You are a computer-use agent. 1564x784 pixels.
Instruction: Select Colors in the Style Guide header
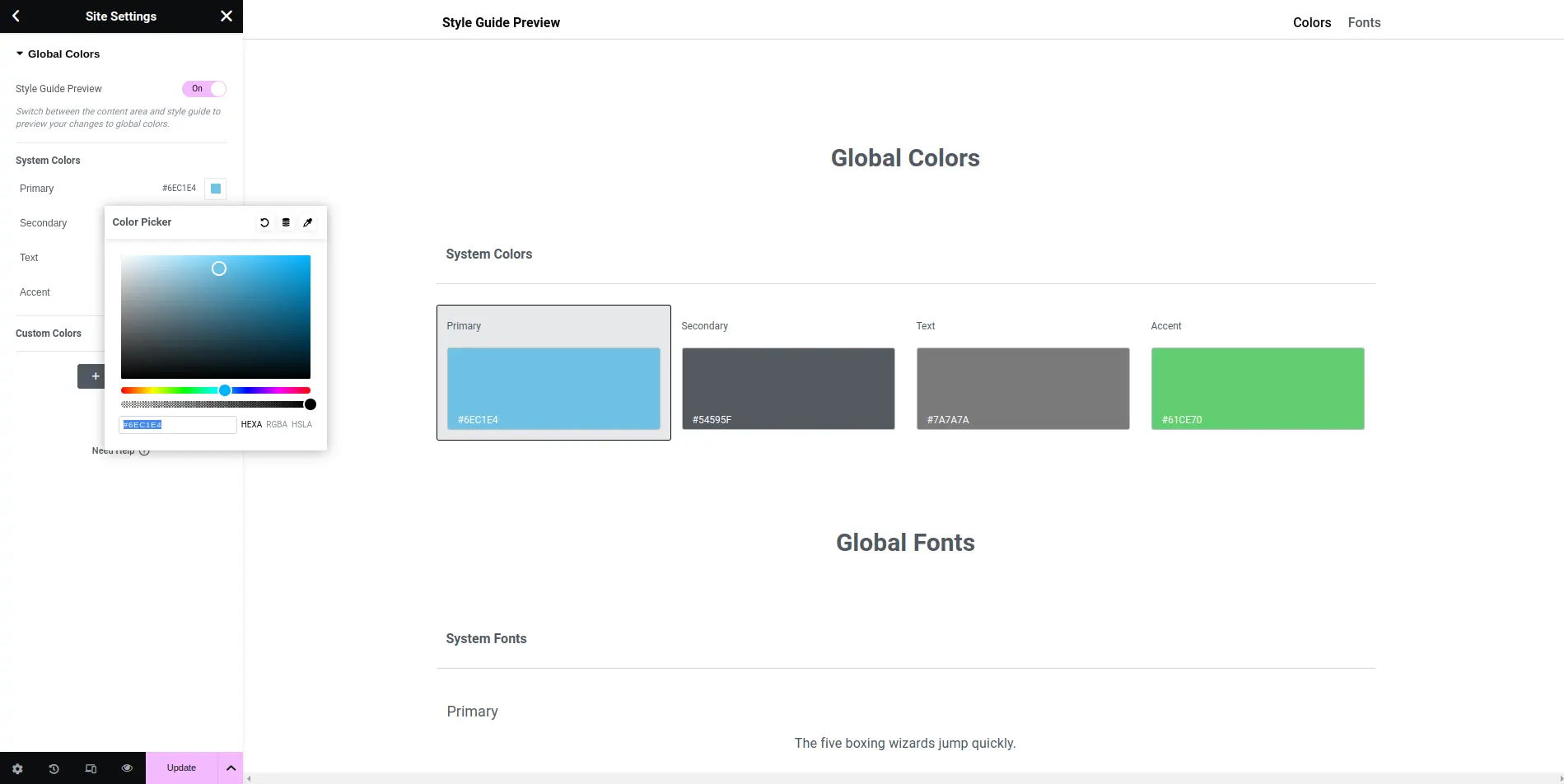click(x=1311, y=23)
